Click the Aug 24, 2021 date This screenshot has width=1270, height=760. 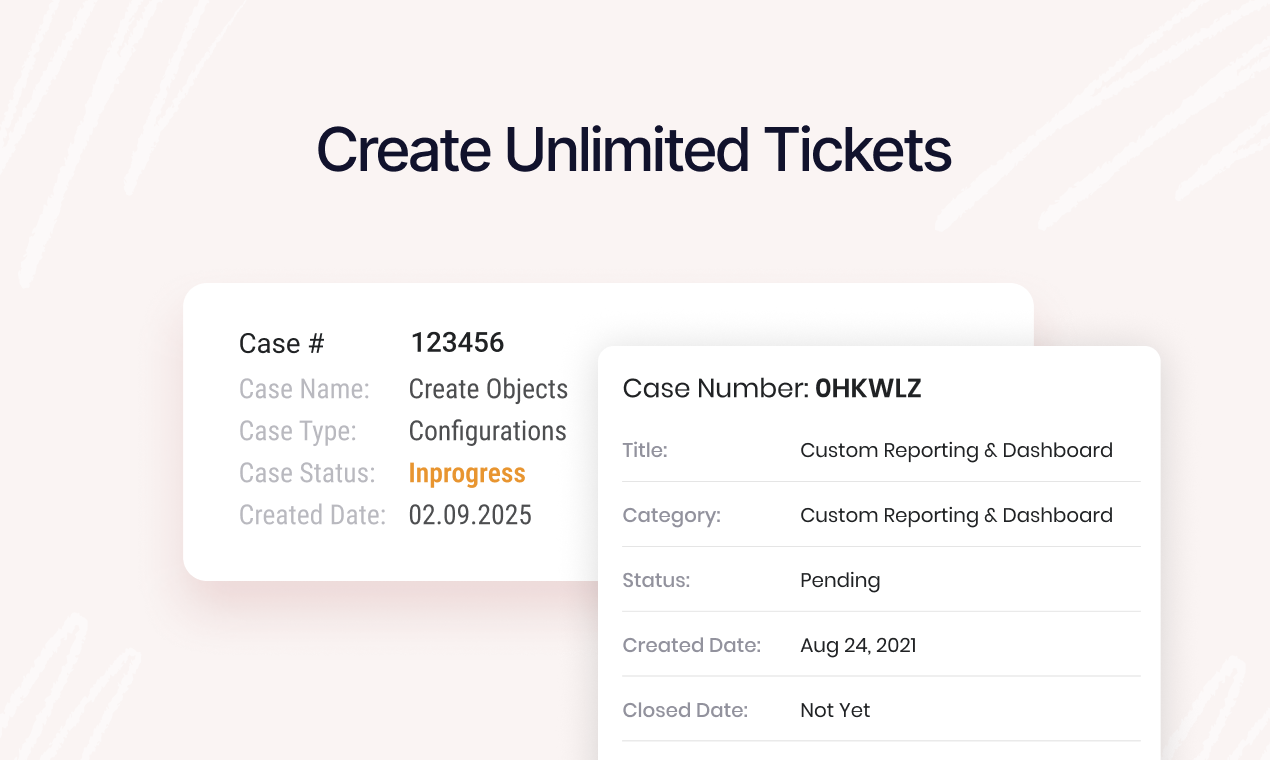[858, 645]
